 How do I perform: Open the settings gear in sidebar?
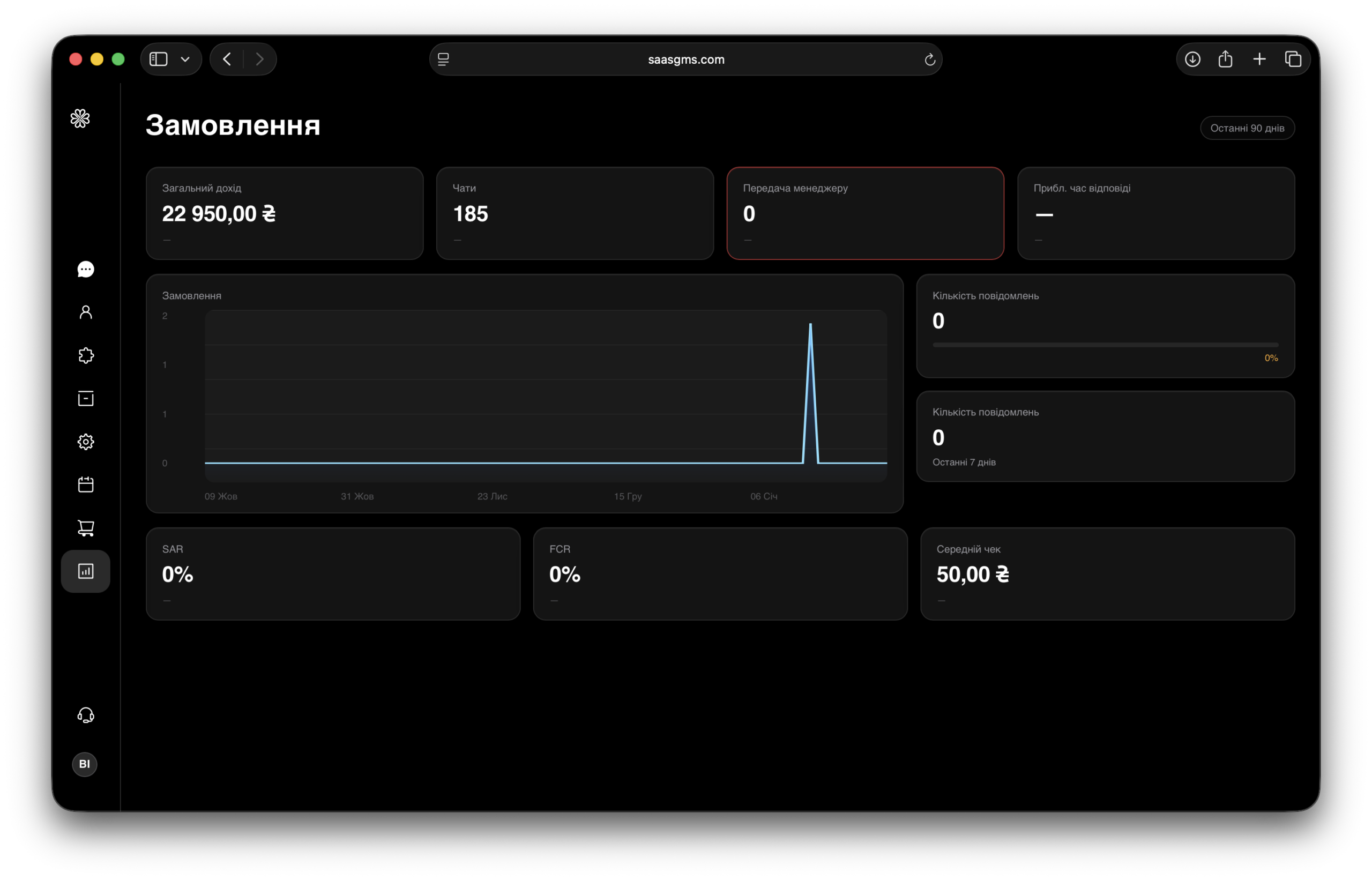tap(86, 442)
